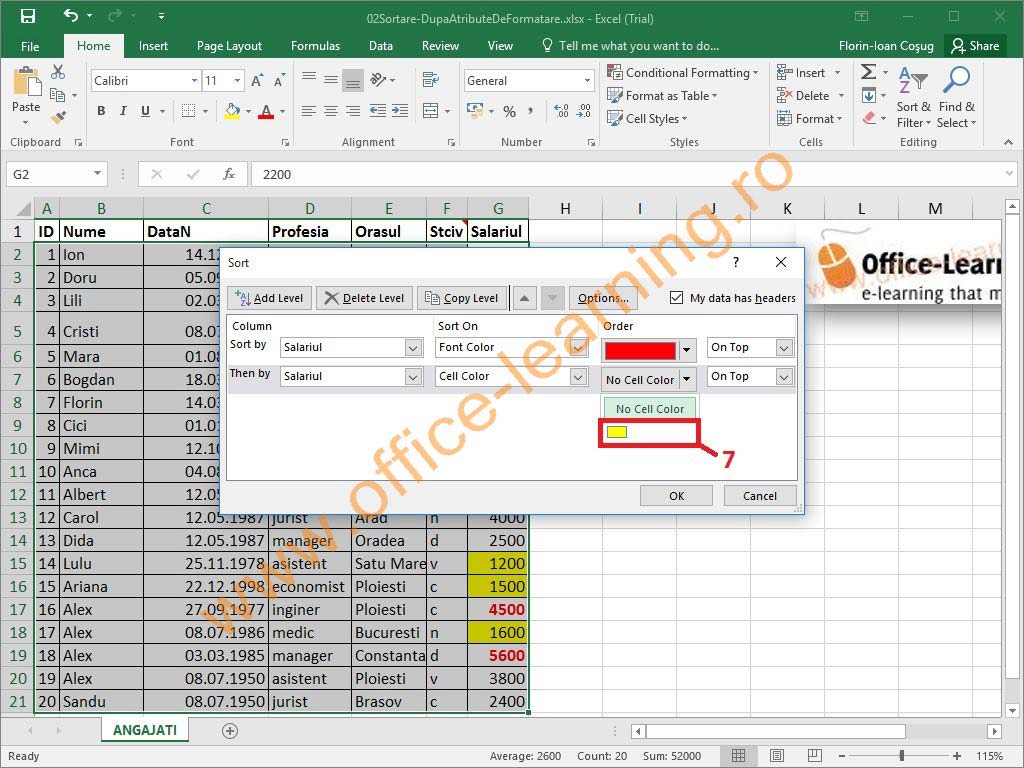Image resolution: width=1024 pixels, height=768 pixels.
Task: Toggle Align Left alignment
Action: (x=309, y=110)
